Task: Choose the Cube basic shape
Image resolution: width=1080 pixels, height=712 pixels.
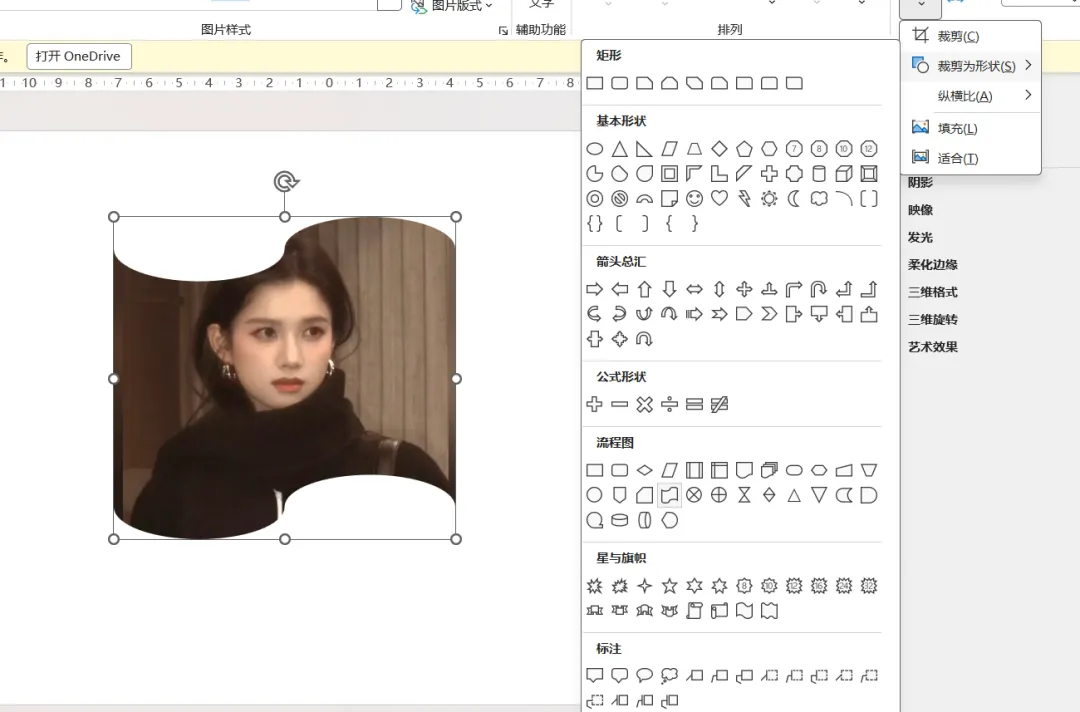Action: [844, 174]
